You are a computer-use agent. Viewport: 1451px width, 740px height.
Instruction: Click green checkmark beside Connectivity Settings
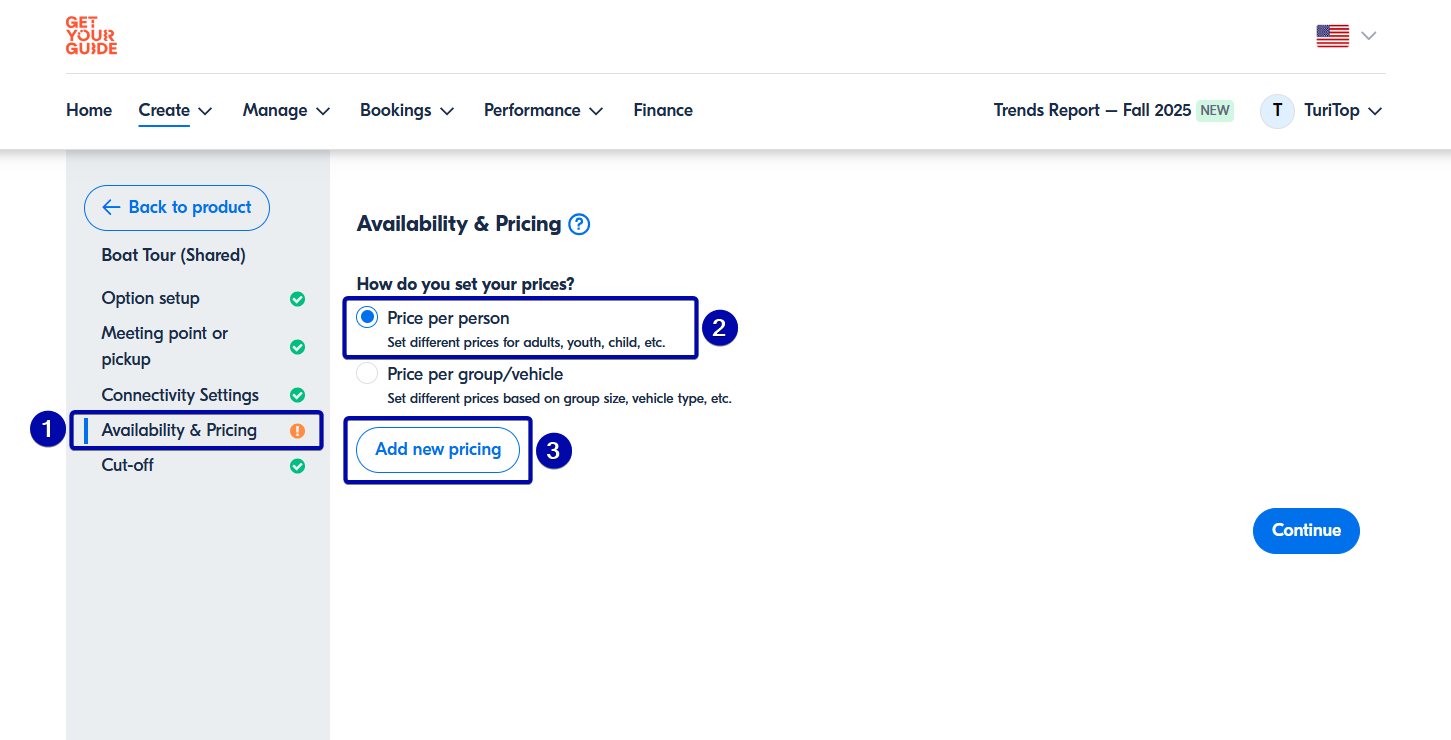click(x=297, y=396)
